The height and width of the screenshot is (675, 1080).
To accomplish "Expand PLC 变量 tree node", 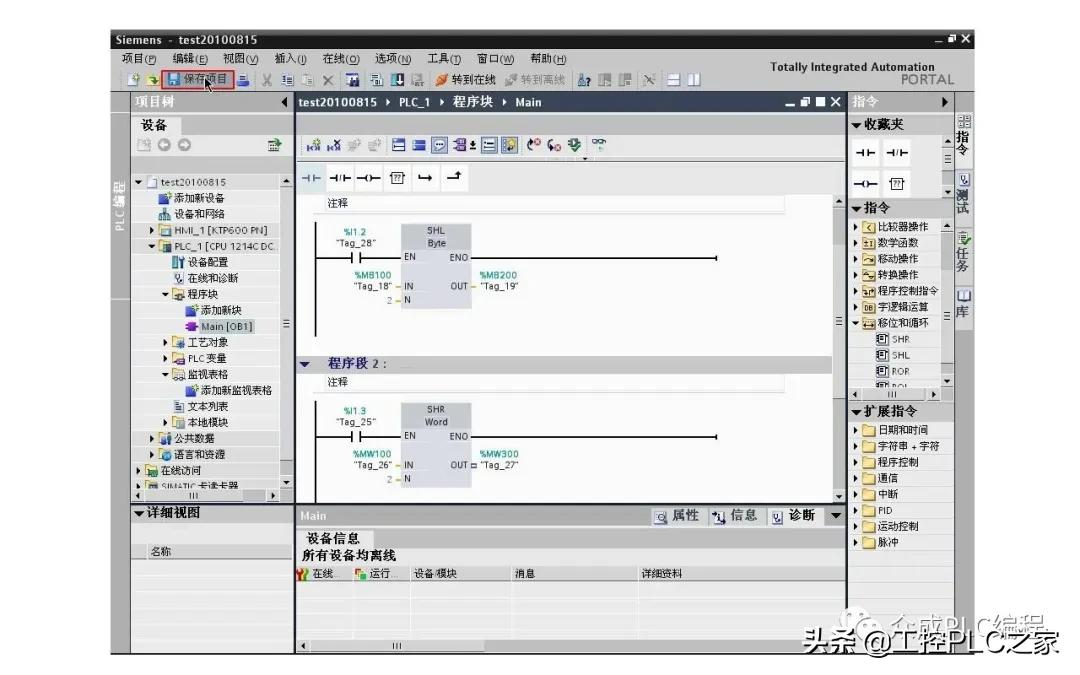I will (165, 358).
